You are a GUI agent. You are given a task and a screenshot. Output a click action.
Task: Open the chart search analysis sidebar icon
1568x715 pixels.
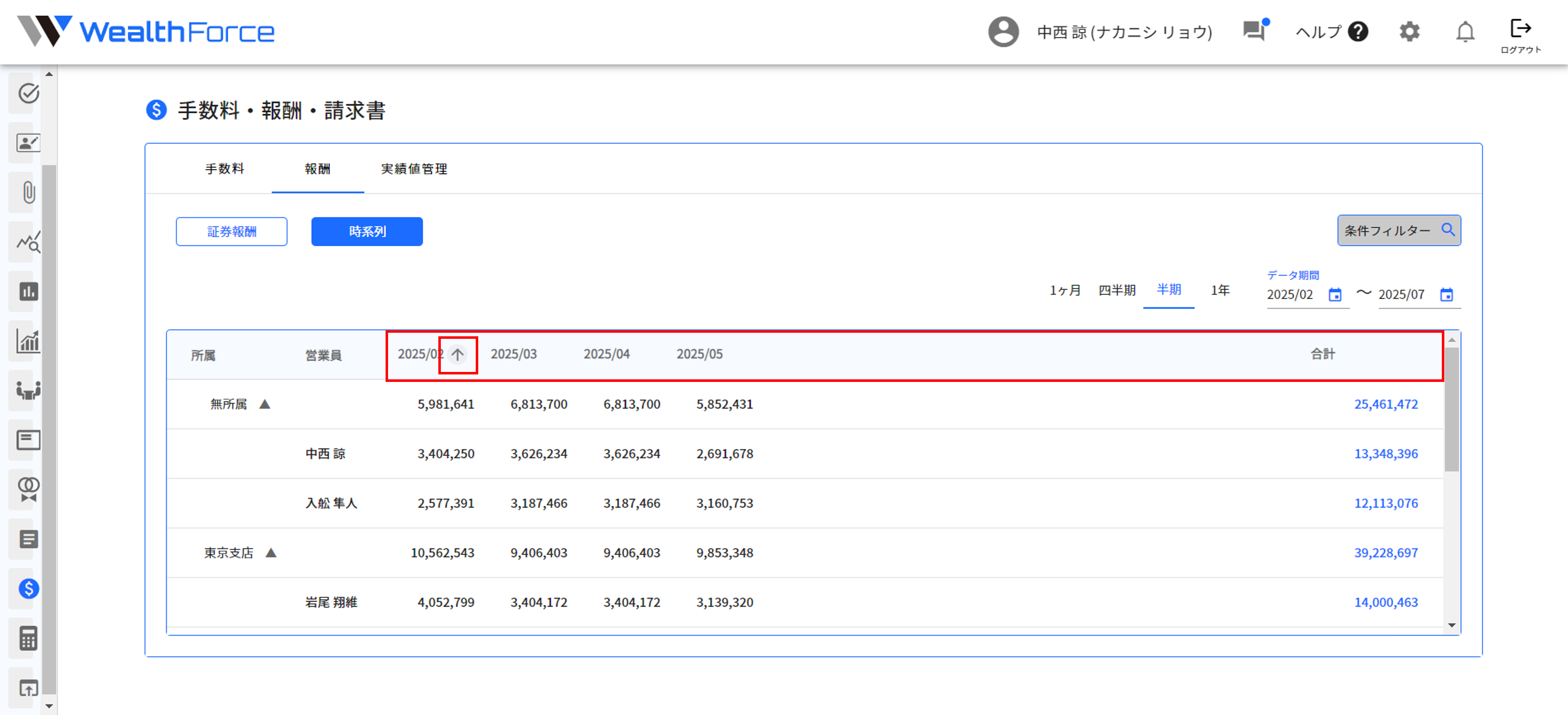point(28,242)
